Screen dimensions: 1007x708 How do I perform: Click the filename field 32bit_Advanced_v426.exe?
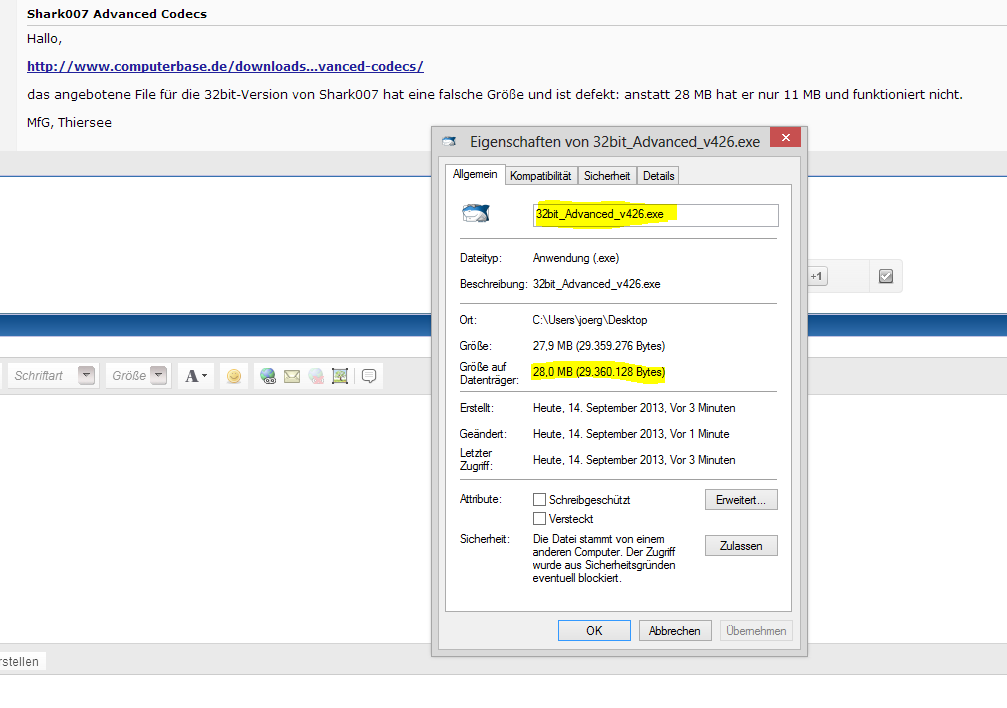[656, 215]
